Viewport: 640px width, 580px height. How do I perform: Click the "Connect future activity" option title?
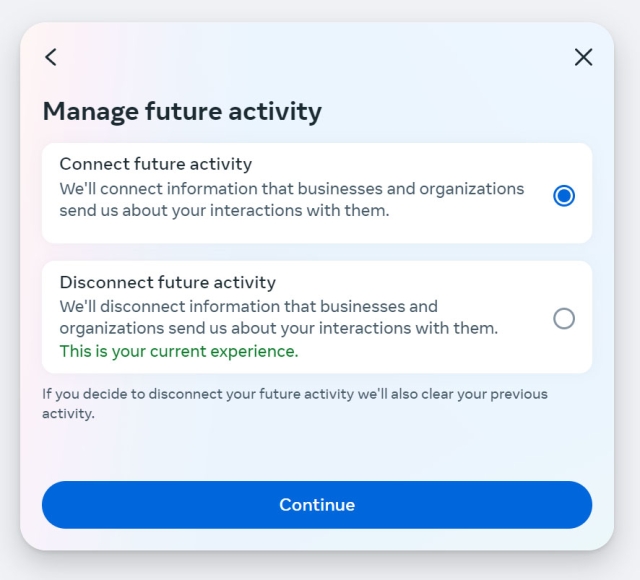coord(155,164)
